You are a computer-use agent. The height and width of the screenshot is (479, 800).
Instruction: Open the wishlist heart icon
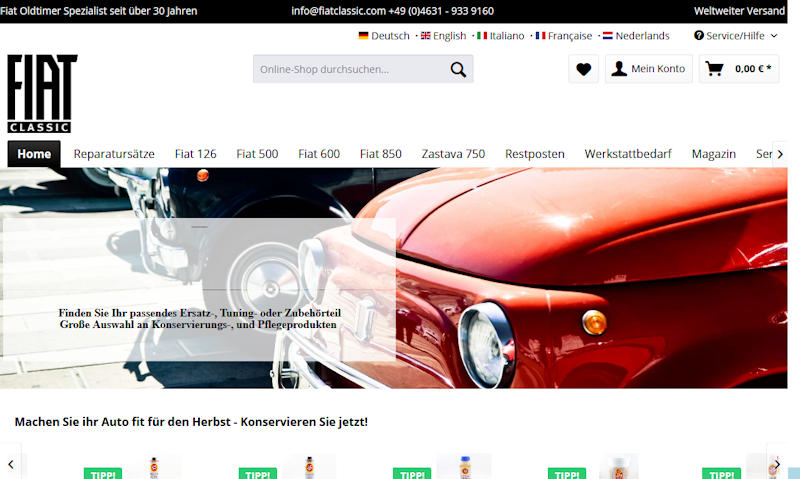coord(584,69)
